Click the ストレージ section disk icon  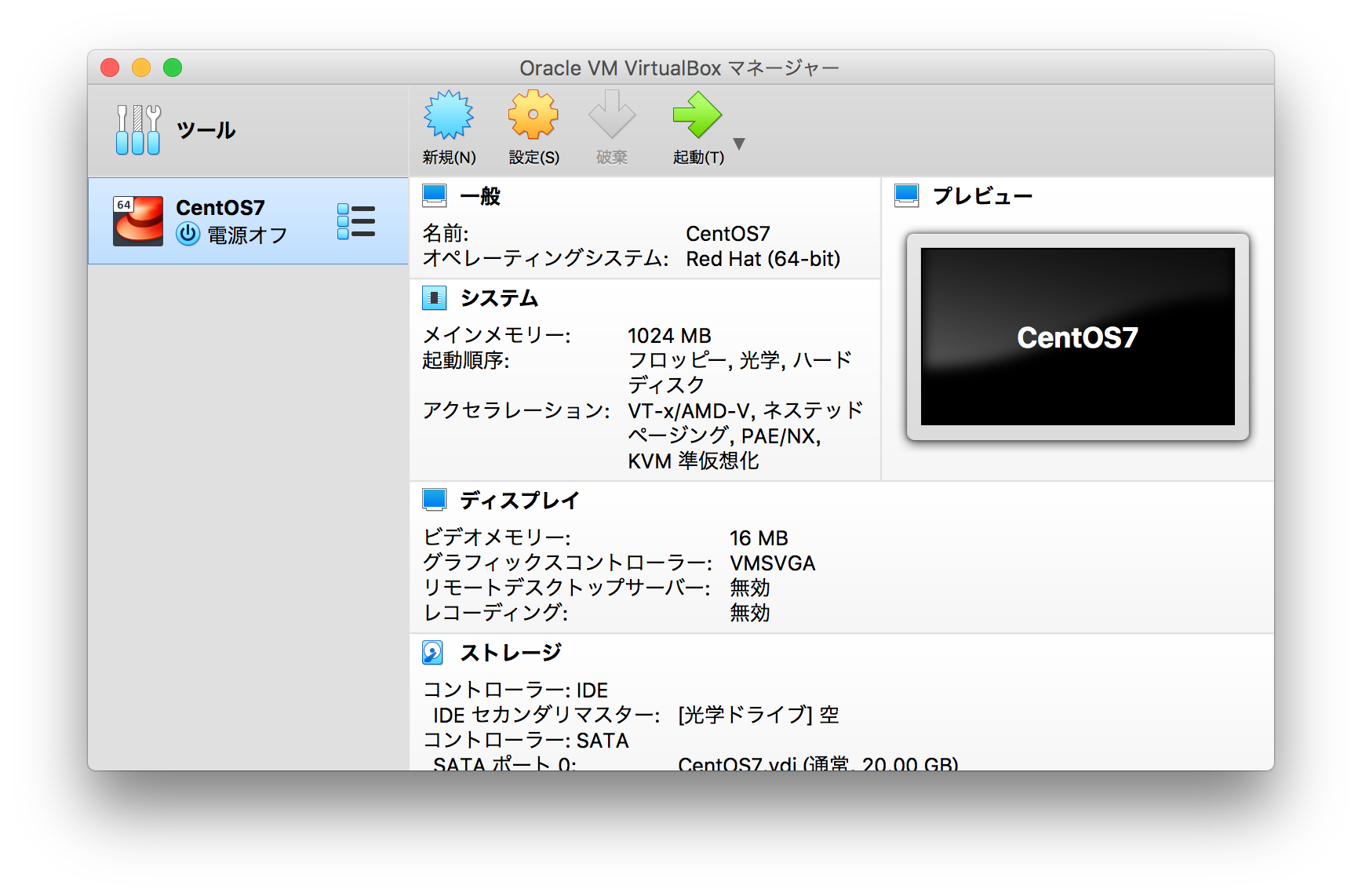[x=434, y=651]
